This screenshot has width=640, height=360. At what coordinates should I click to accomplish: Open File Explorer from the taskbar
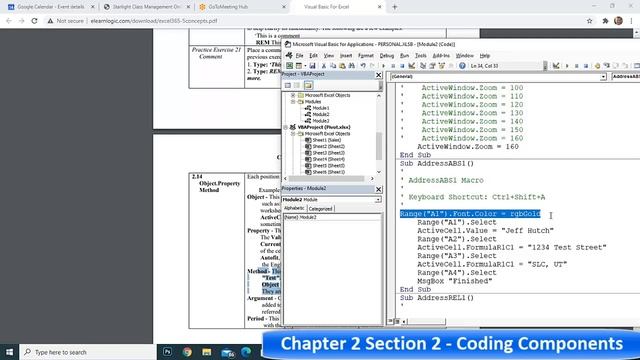[207, 352]
